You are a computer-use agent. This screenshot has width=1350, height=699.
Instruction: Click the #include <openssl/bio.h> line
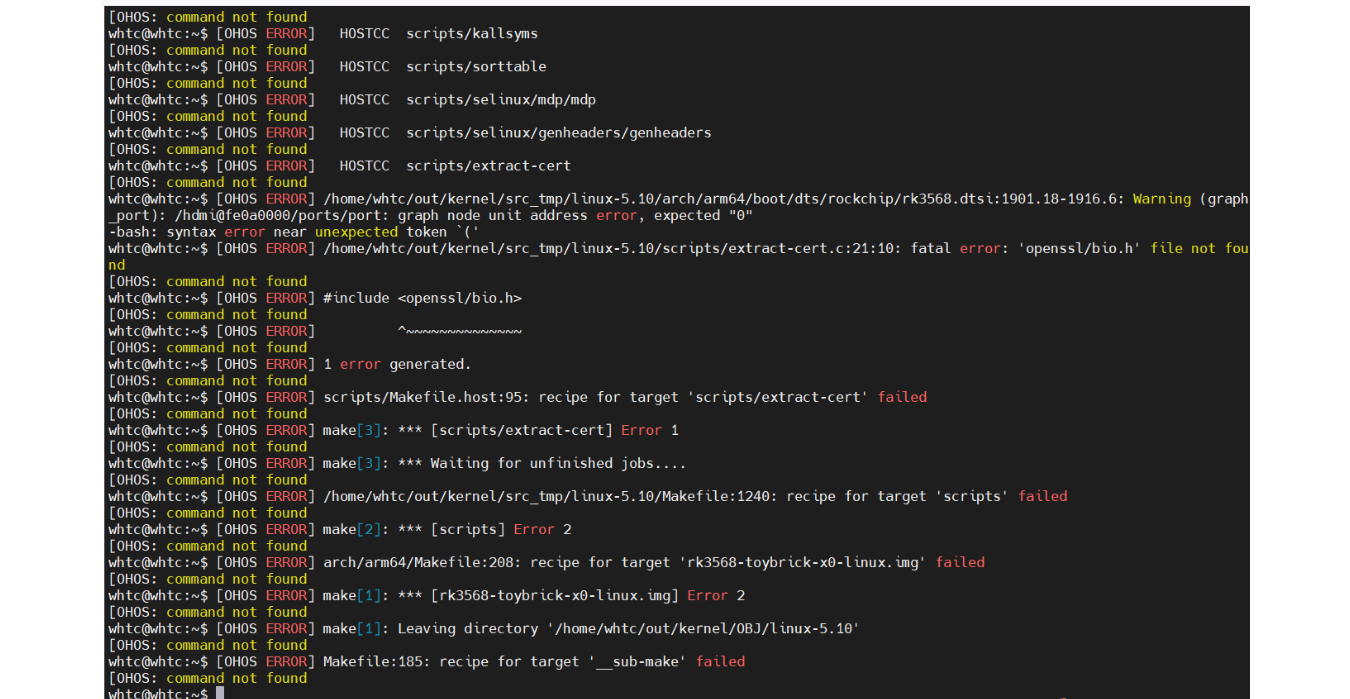(422, 298)
